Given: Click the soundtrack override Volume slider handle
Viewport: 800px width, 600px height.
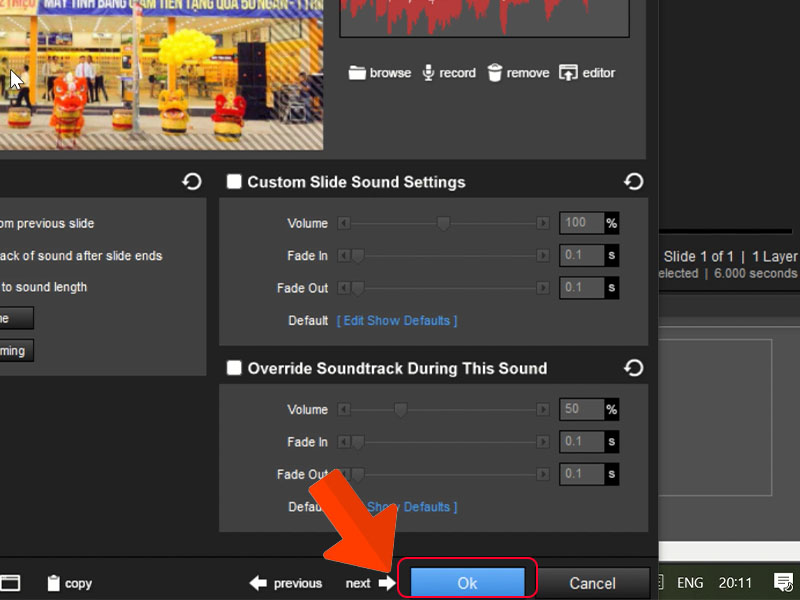Looking at the screenshot, I should point(400,410).
